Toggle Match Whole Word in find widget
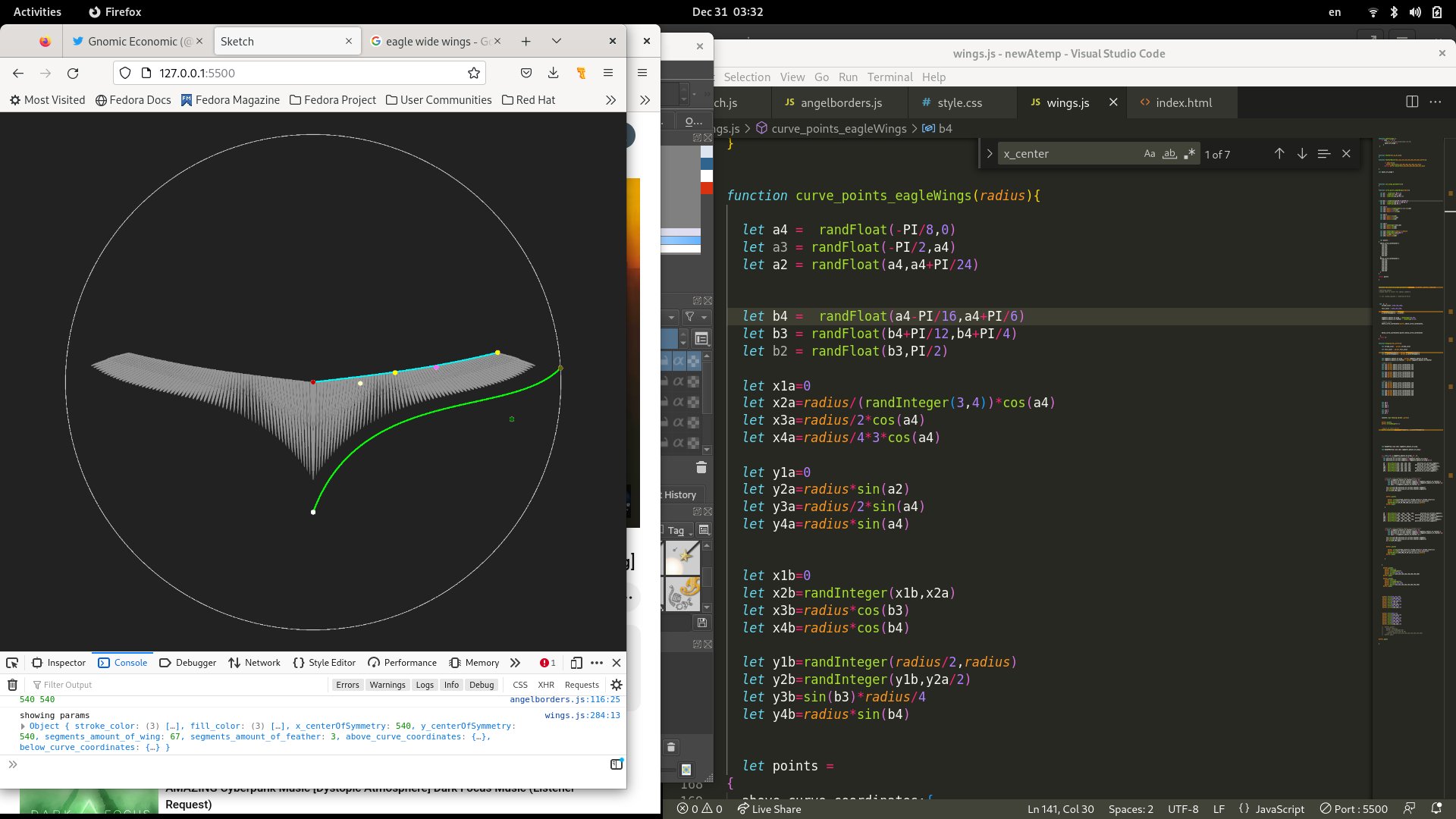This screenshot has height=819, width=1456. 1170,153
